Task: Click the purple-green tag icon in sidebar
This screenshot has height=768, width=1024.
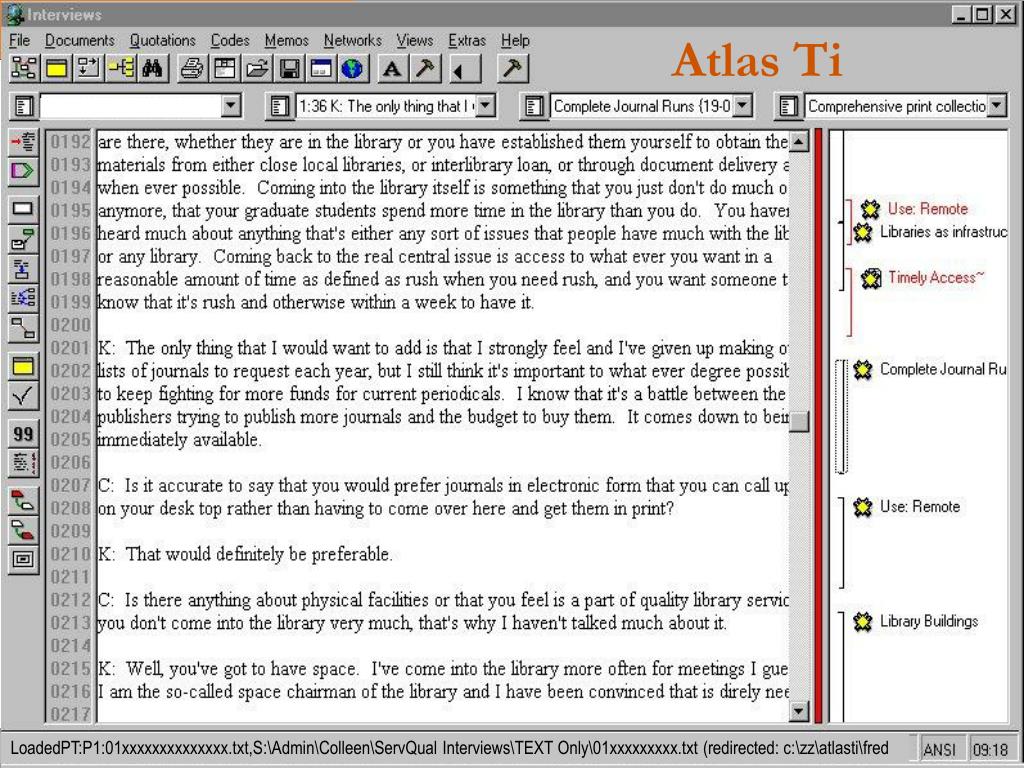Action: [x=23, y=170]
